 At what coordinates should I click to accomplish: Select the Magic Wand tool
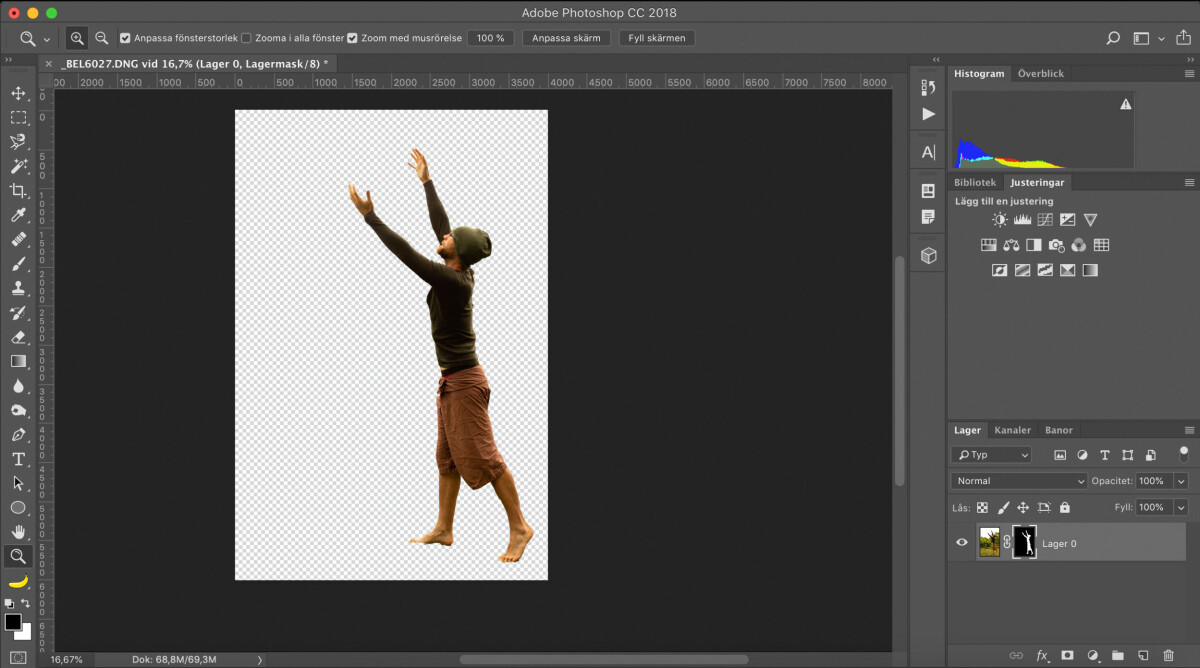point(18,166)
